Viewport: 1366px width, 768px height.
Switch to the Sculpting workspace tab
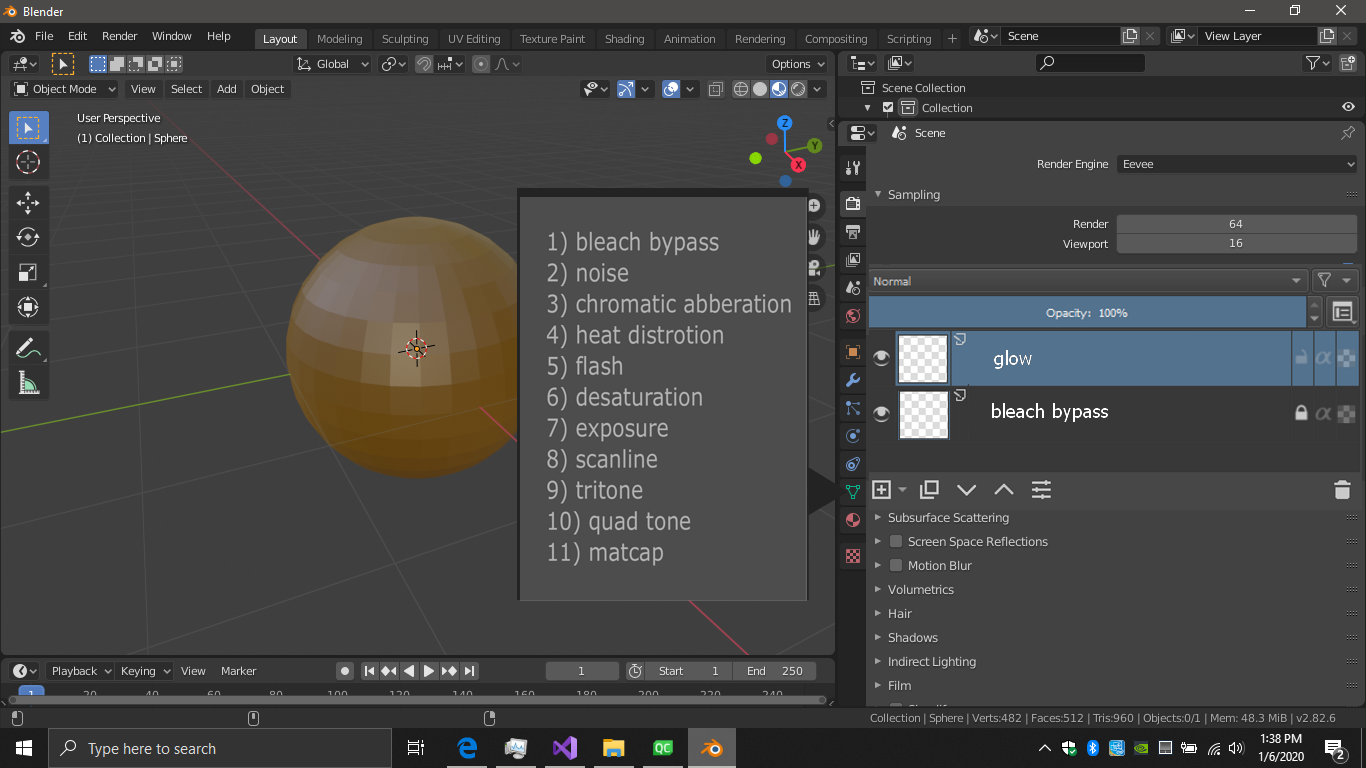pyautogui.click(x=405, y=39)
